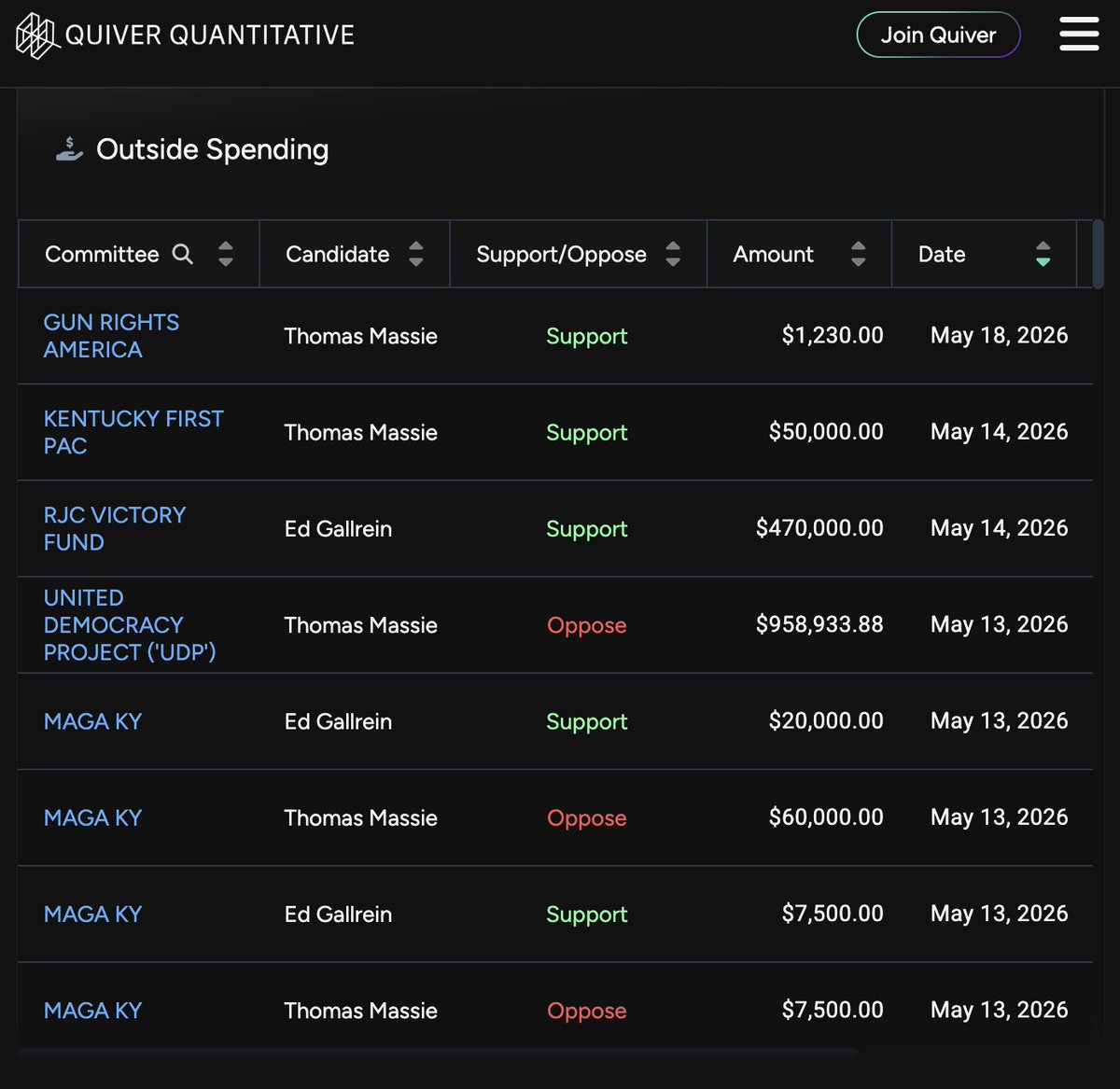Screen dimensions: 1120x1089
Task: Select the $60,000.00 amount cell
Action: point(826,817)
